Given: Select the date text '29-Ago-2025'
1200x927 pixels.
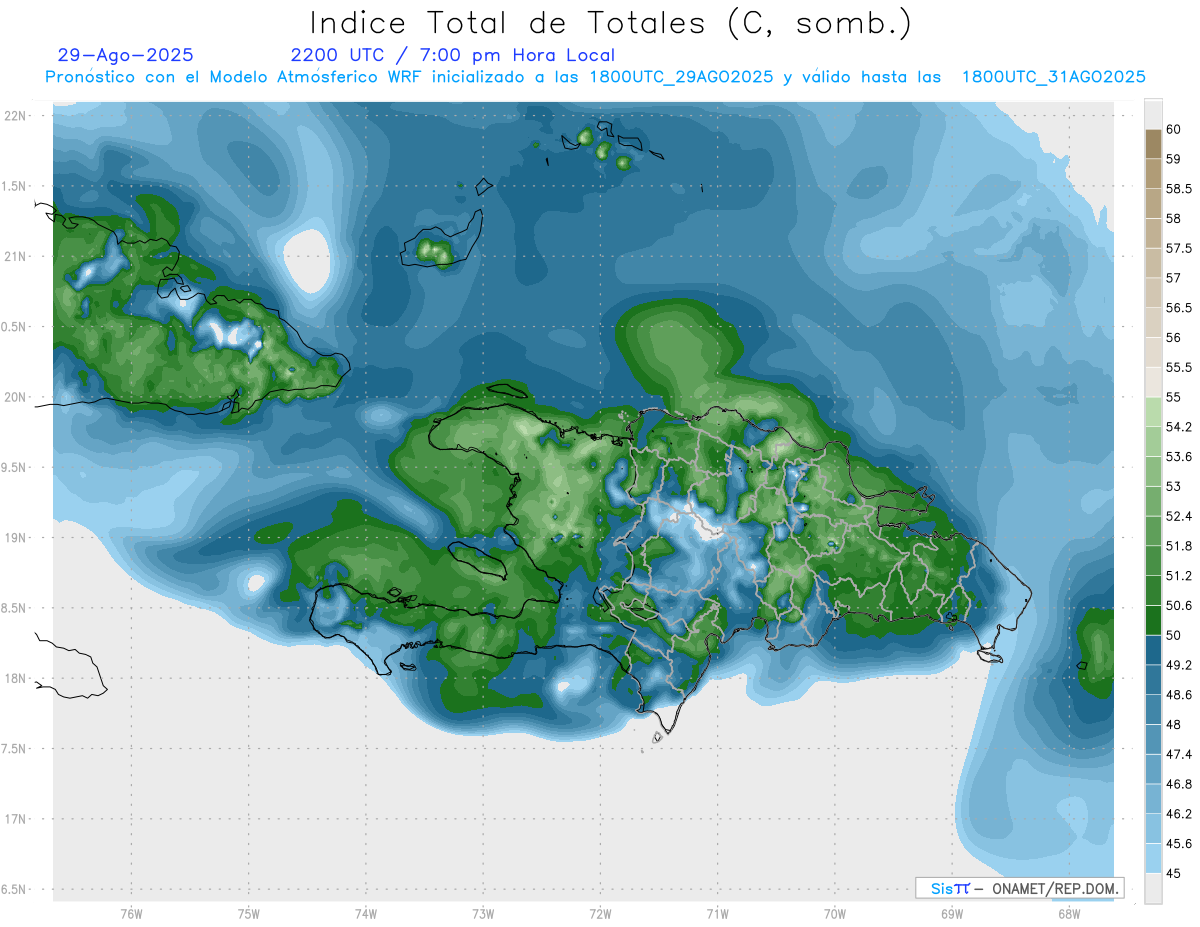Looking at the screenshot, I should (126, 55).
